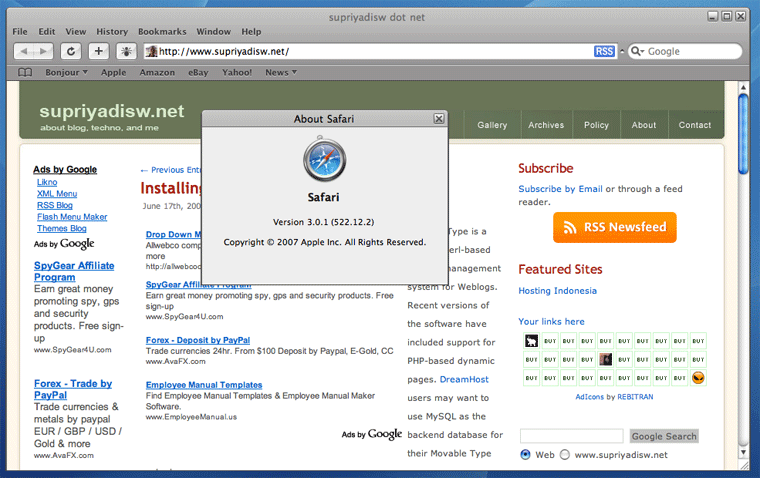Image resolution: width=760 pixels, height=478 pixels.
Task: Click the RSS badge in the address bar
Action: click(604, 51)
